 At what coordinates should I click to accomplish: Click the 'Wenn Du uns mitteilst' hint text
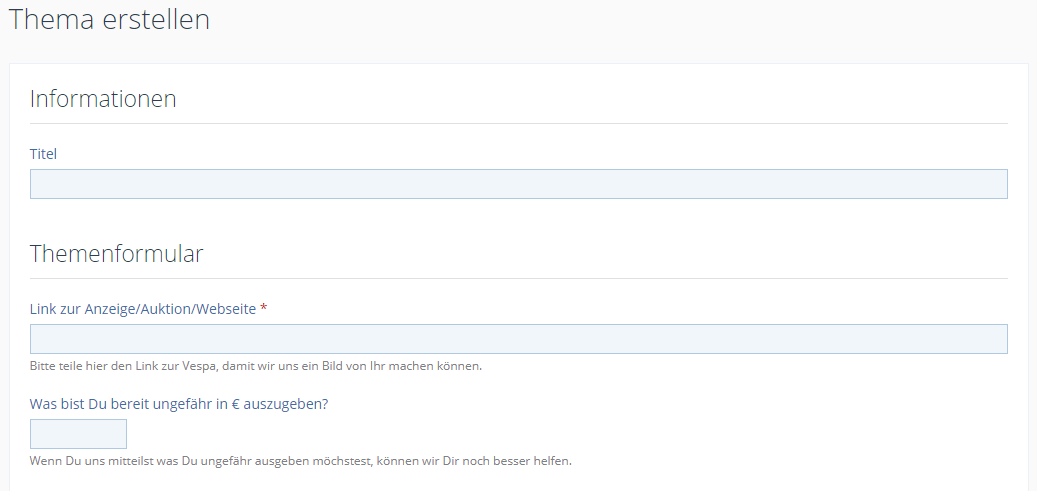coord(300,461)
